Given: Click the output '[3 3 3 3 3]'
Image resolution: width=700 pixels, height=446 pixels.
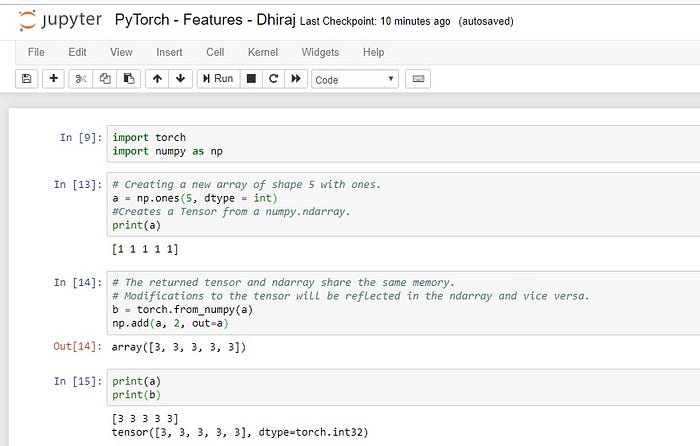Looking at the screenshot, I should [145, 419].
